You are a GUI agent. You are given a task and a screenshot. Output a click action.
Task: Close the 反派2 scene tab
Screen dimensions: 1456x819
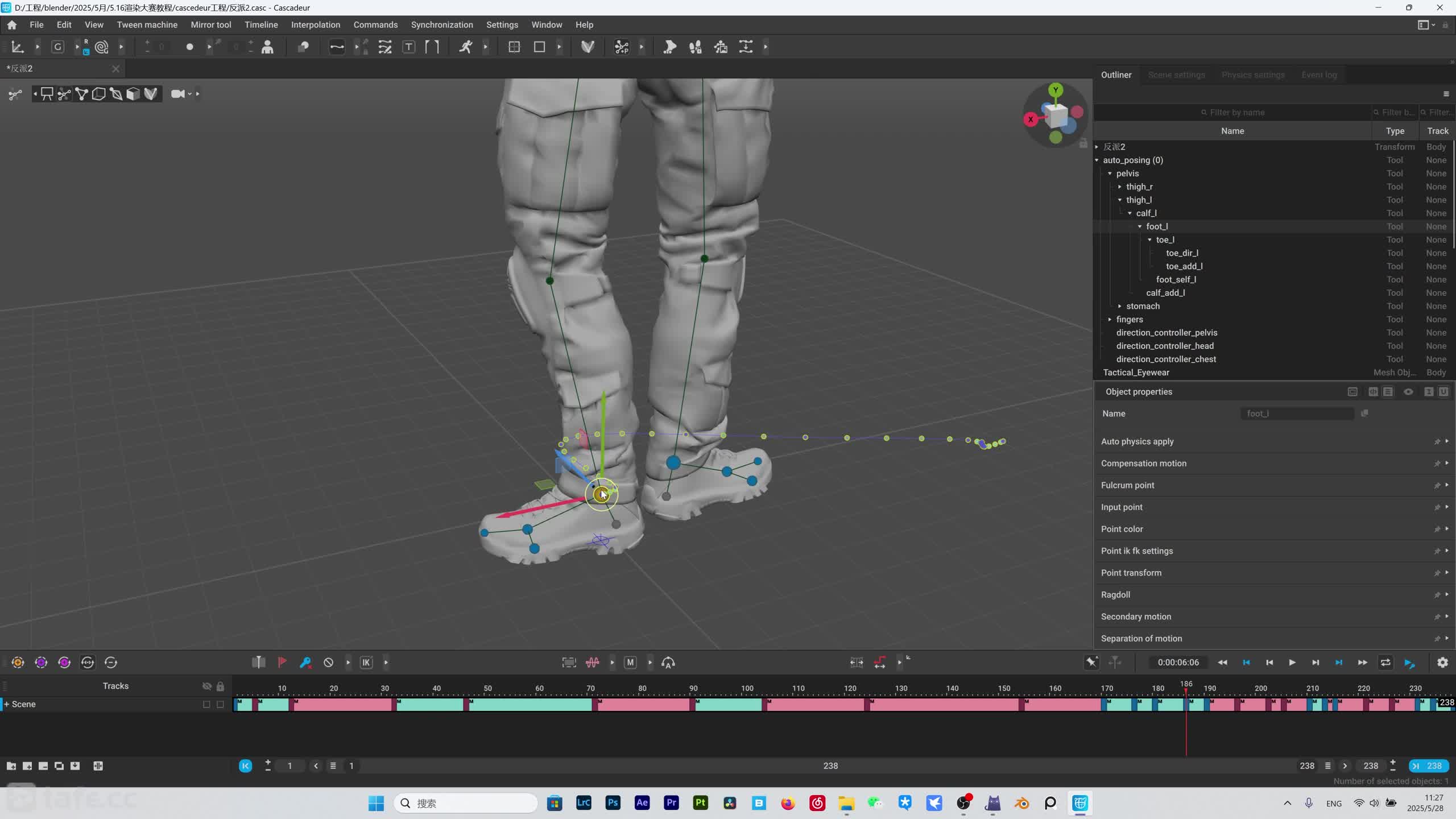[x=115, y=69]
